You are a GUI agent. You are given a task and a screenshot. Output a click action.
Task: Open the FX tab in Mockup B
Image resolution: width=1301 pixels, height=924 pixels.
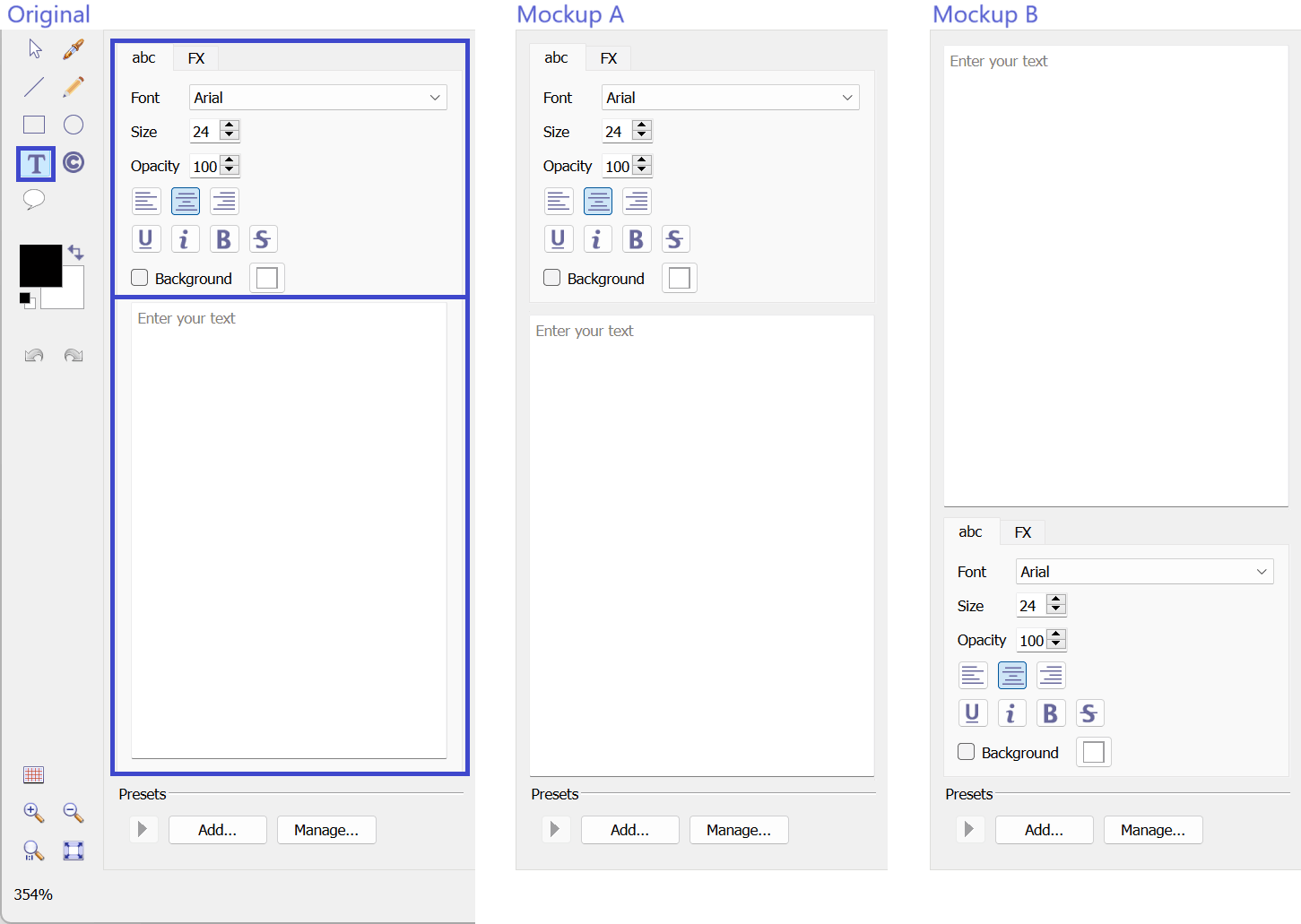(1023, 533)
